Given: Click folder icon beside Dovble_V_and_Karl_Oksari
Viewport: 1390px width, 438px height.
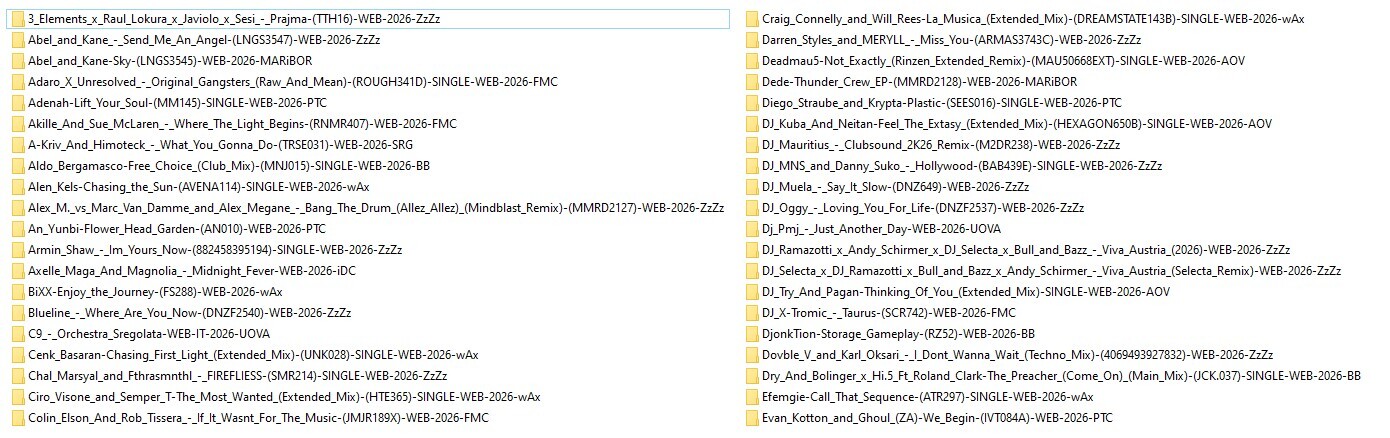Looking at the screenshot, I should click(x=751, y=355).
